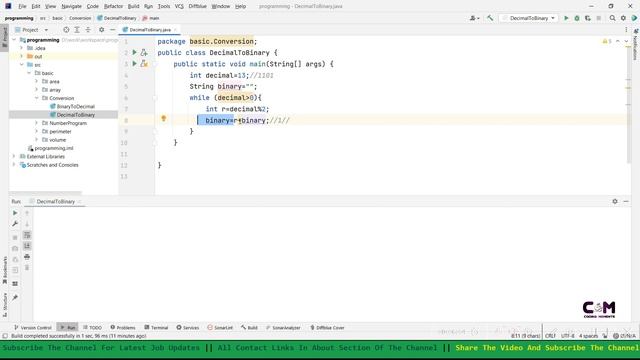Open the VCS menu
This screenshot has height=360, width=640.
179,6
